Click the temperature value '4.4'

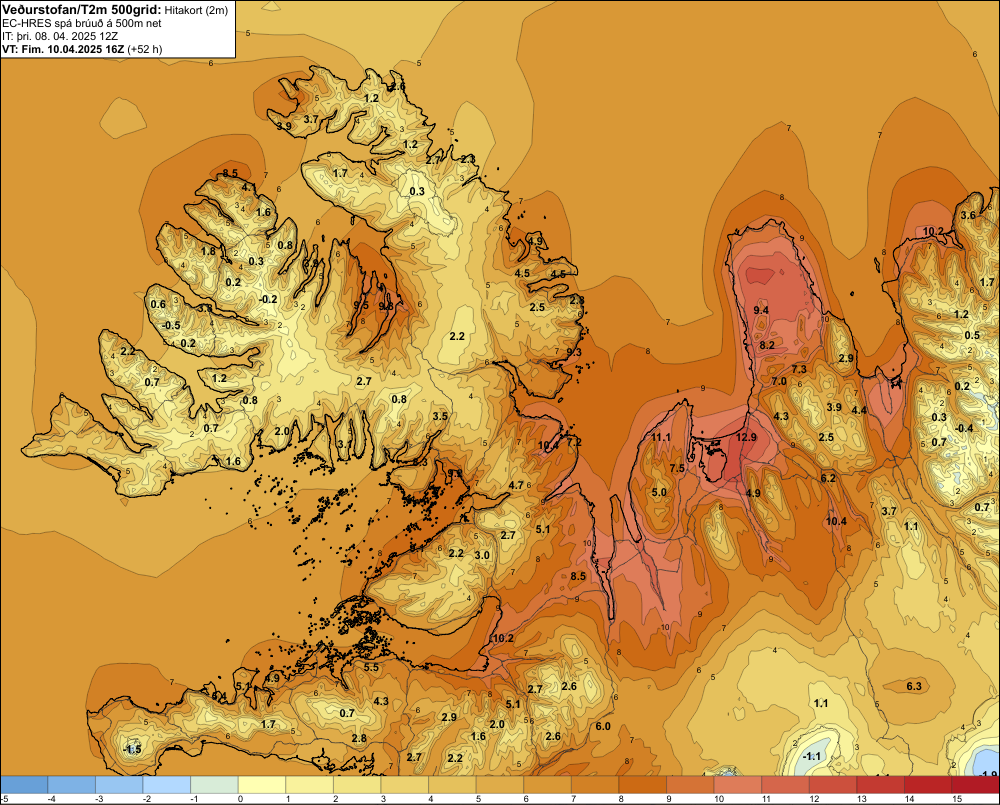click(859, 410)
